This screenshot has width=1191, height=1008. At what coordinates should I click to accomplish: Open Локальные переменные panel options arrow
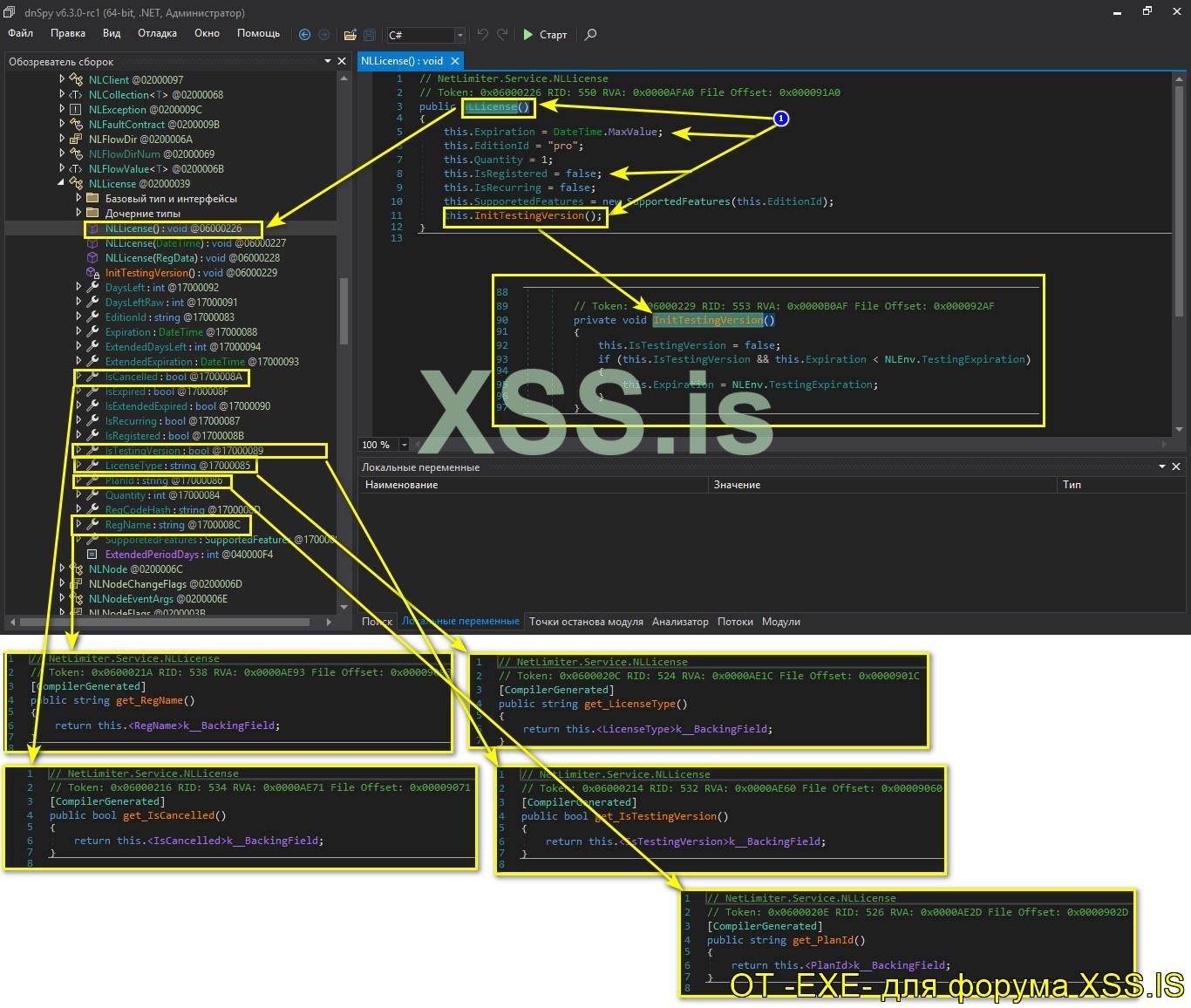coord(1162,467)
